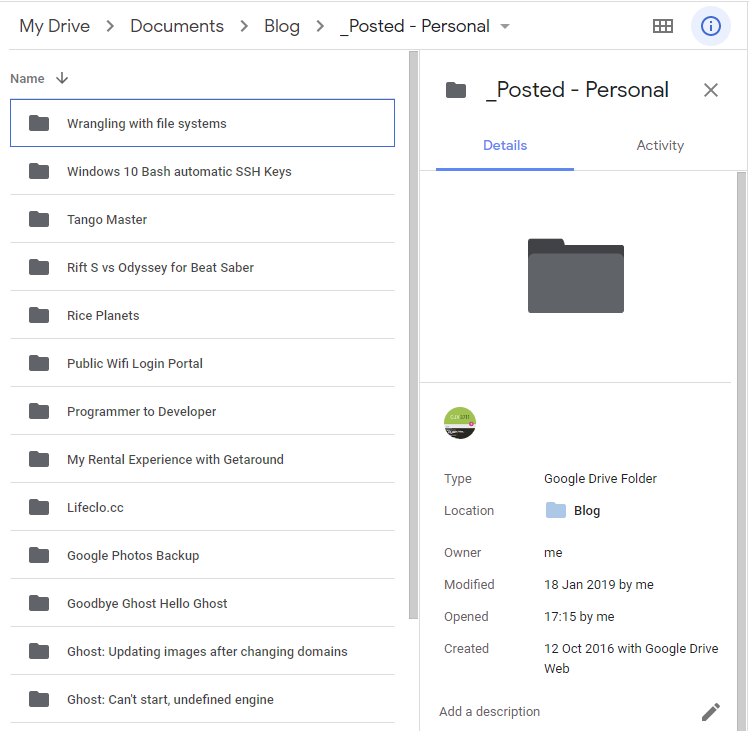The height and width of the screenshot is (731, 749).
Task: Go to Blog breadcrumb
Action: pyautogui.click(x=282, y=26)
